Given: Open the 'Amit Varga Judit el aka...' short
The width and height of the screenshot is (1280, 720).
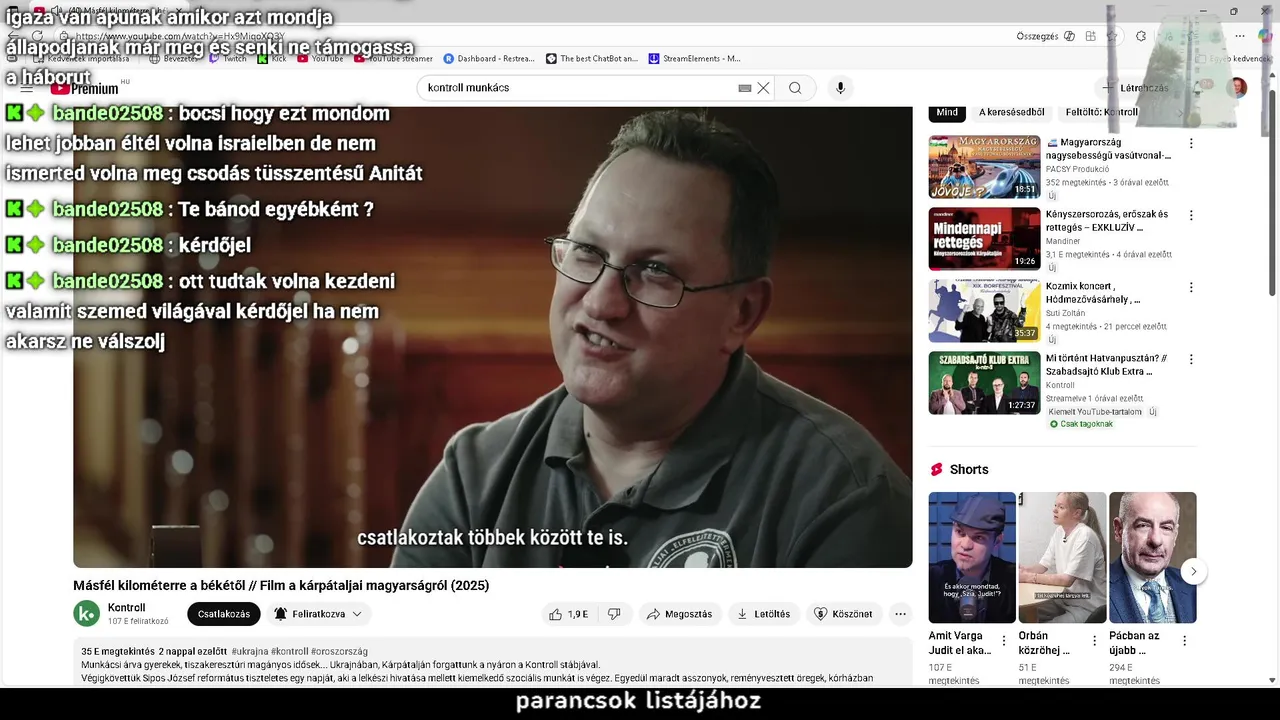Looking at the screenshot, I should point(972,558).
